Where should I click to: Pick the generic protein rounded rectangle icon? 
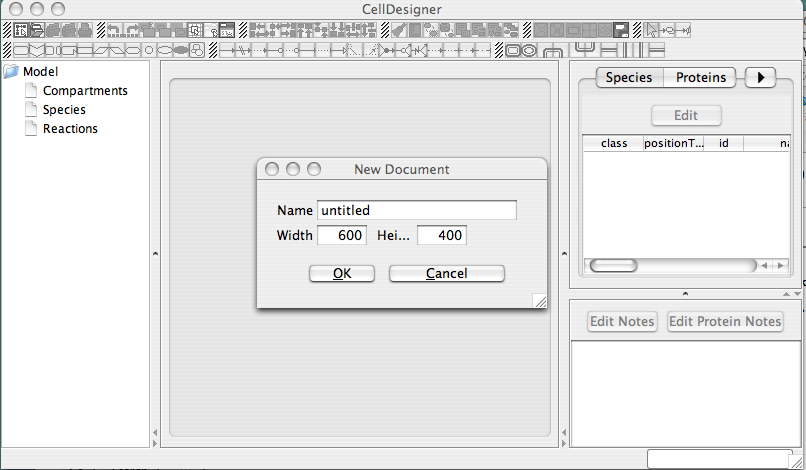pyautogui.click(x=20, y=49)
